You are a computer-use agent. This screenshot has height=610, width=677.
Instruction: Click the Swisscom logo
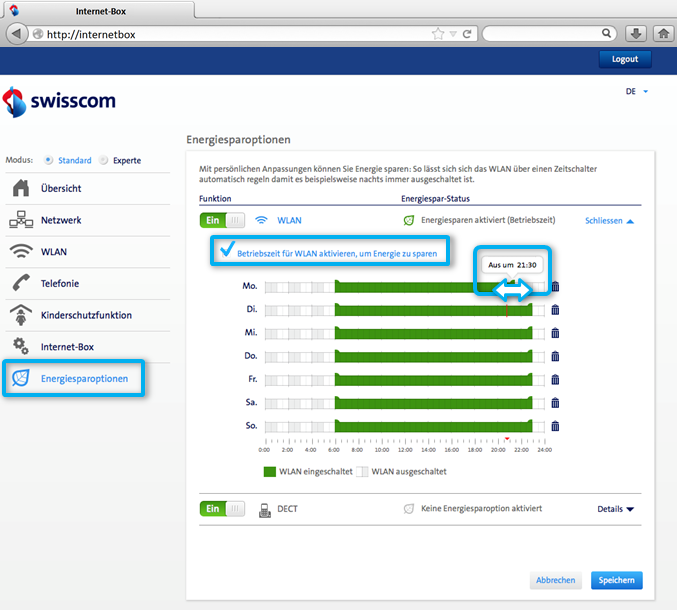(59, 102)
